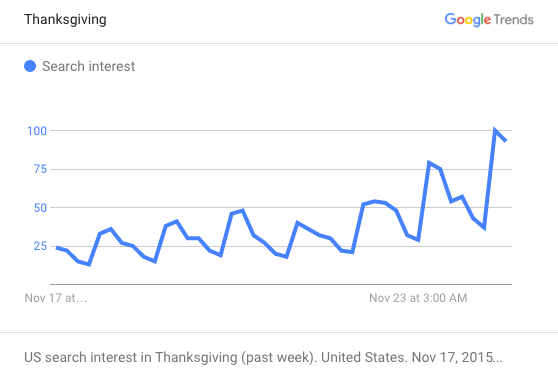Click the United States text in caption
The width and height of the screenshot is (558, 374).
coord(364,357)
